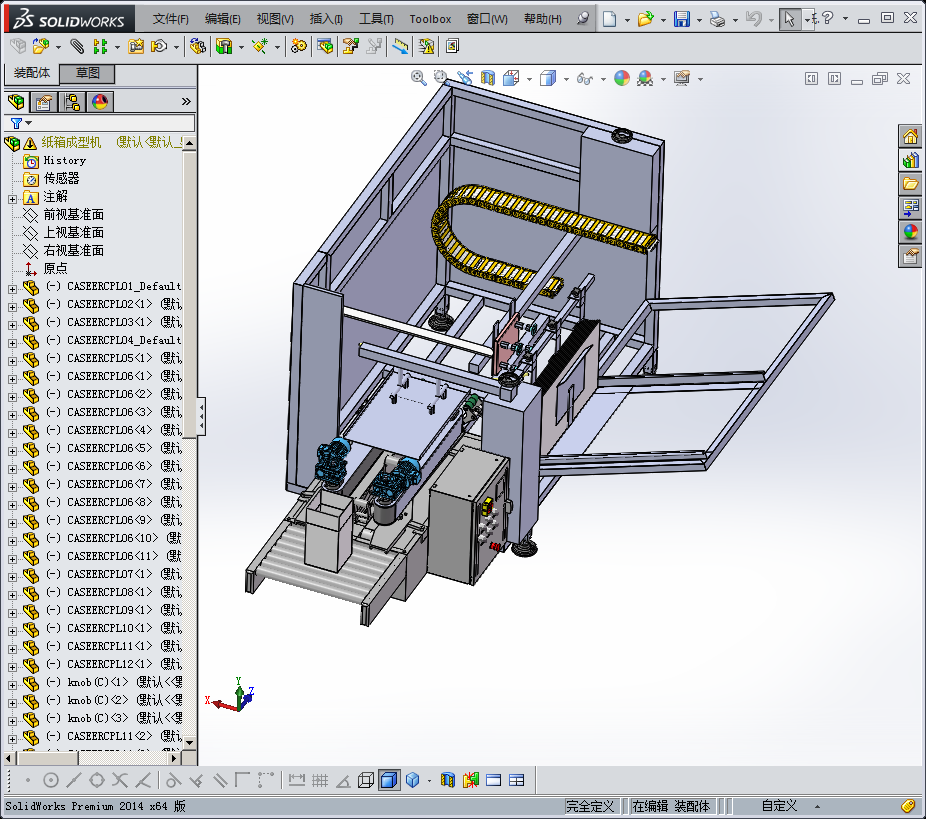Click the Save floppy disk icon
Screen dimensions: 926x819
point(682,19)
